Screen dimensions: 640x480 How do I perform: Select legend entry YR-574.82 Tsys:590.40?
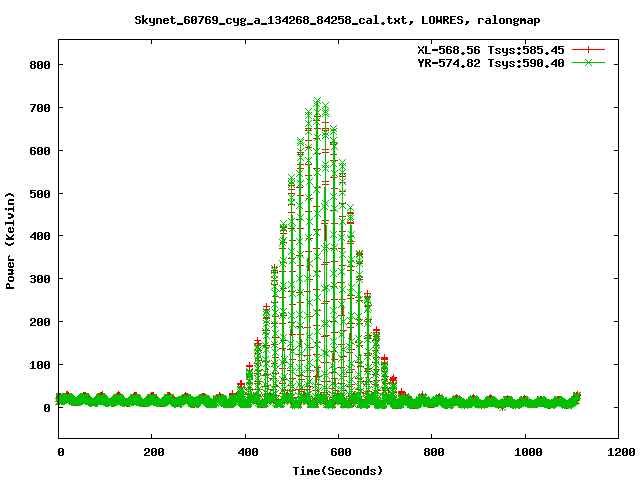(x=491, y=63)
